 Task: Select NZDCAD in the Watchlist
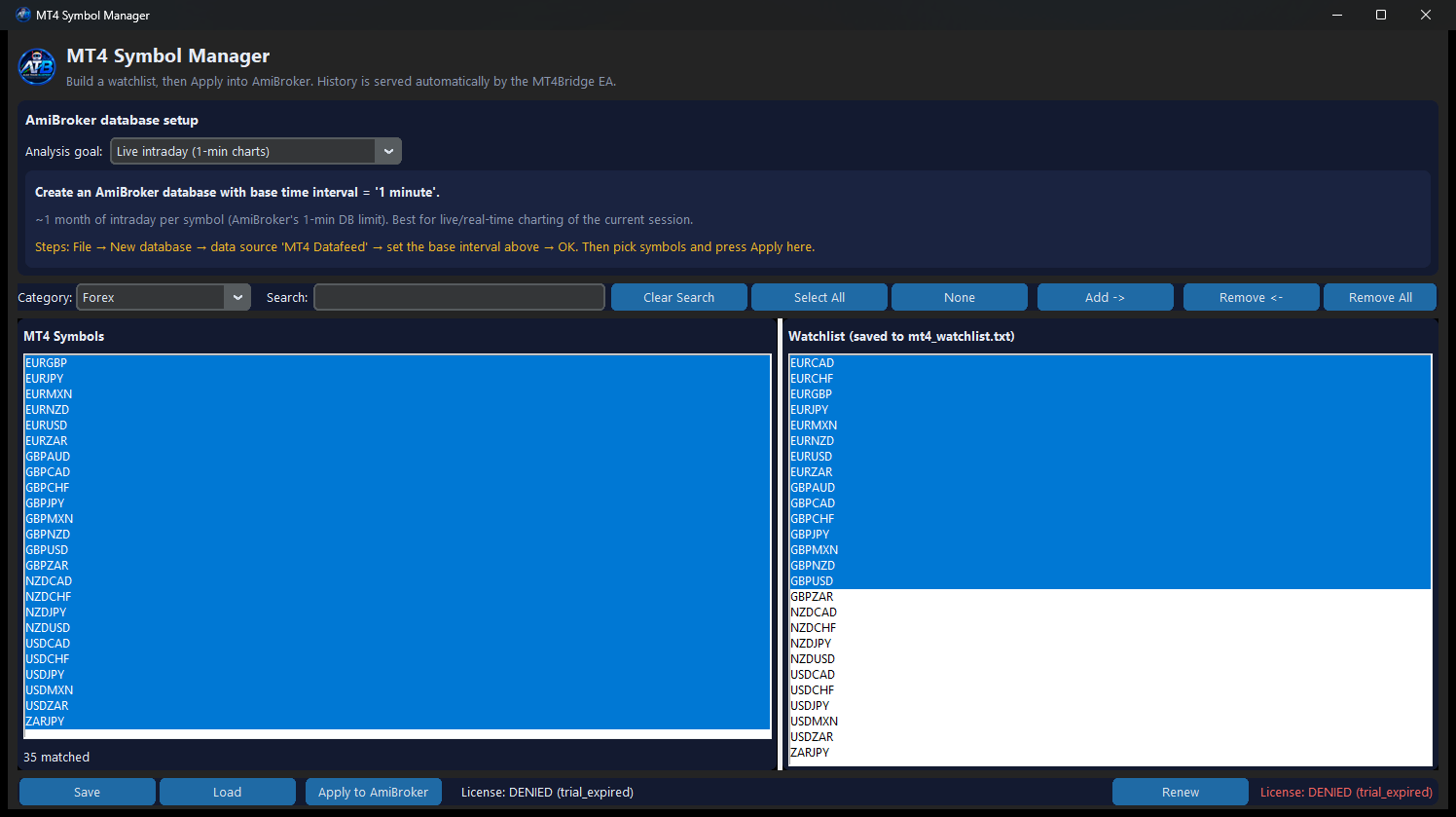[x=1110, y=613]
